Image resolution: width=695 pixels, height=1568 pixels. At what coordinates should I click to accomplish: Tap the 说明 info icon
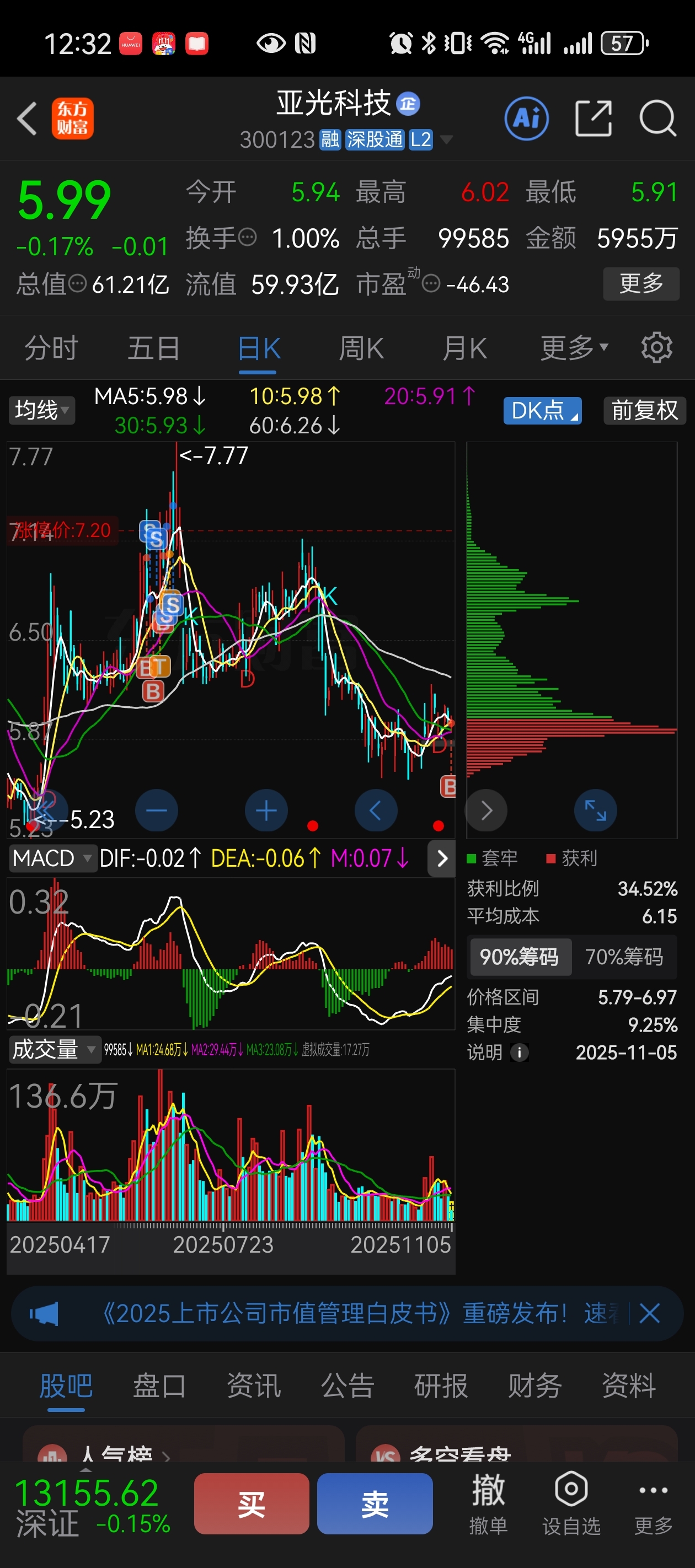pos(519,1053)
